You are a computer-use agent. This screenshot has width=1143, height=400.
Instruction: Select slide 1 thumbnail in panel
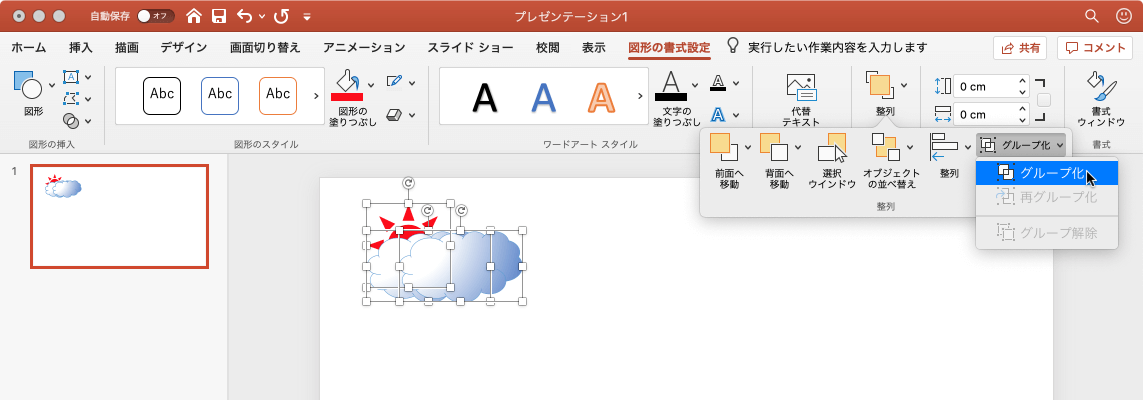[x=120, y=216]
